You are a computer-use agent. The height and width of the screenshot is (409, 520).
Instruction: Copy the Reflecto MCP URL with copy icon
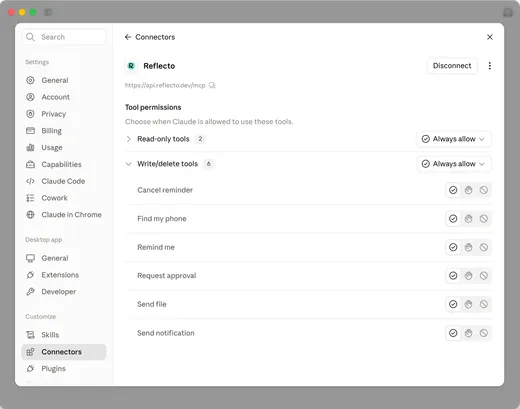212,85
